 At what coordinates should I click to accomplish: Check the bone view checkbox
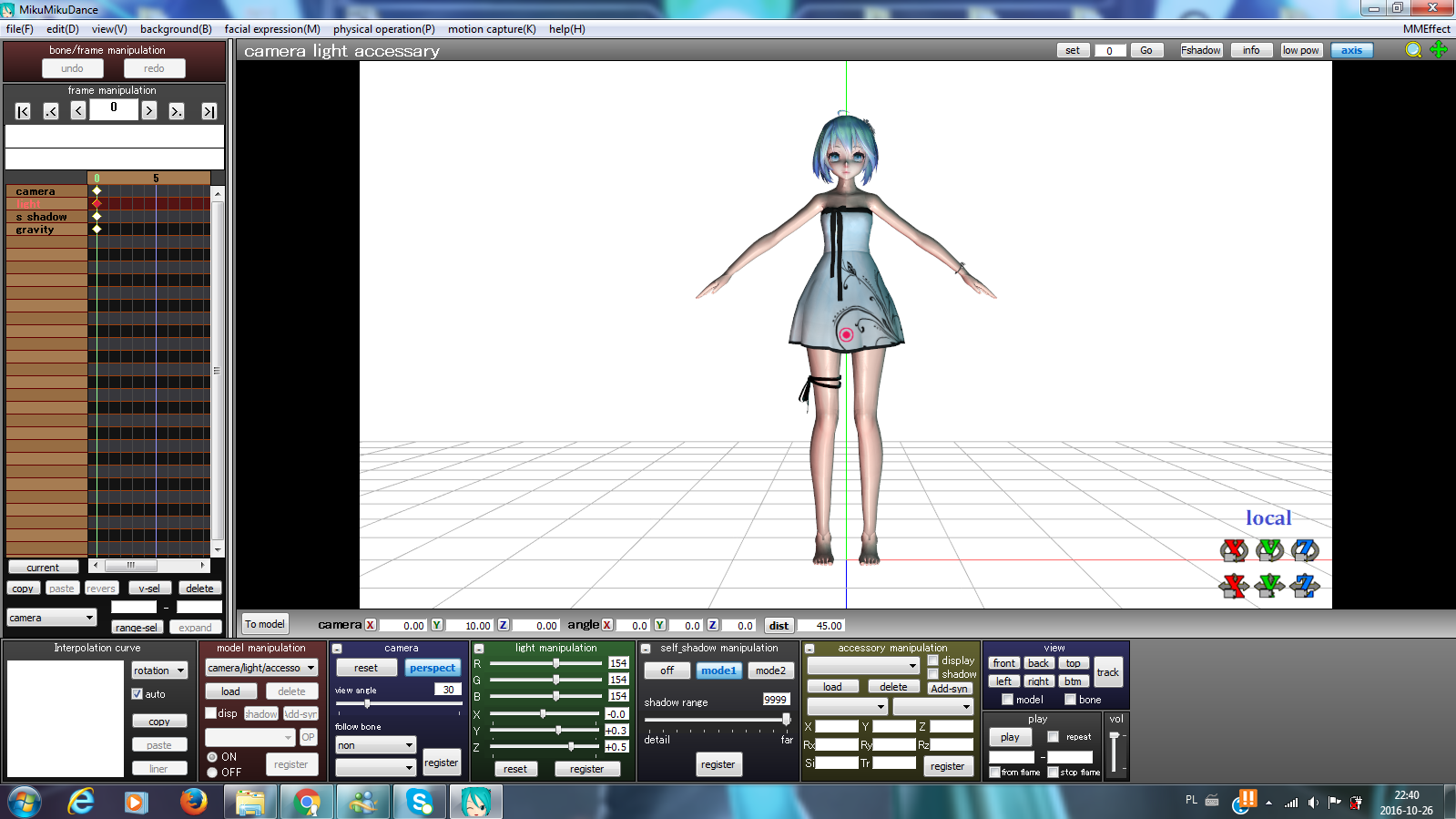[1071, 700]
